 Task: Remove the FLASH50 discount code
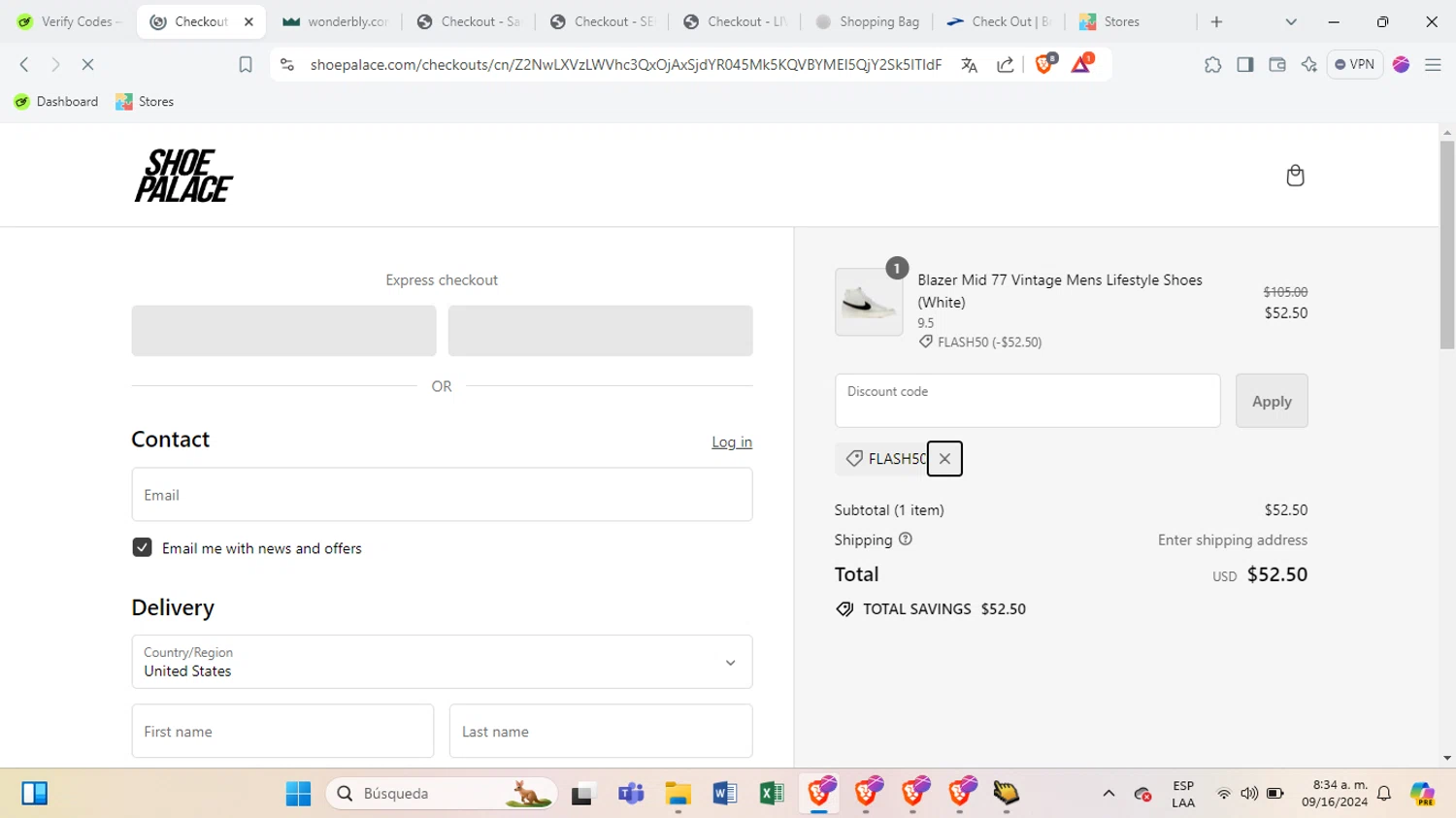coord(944,459)
